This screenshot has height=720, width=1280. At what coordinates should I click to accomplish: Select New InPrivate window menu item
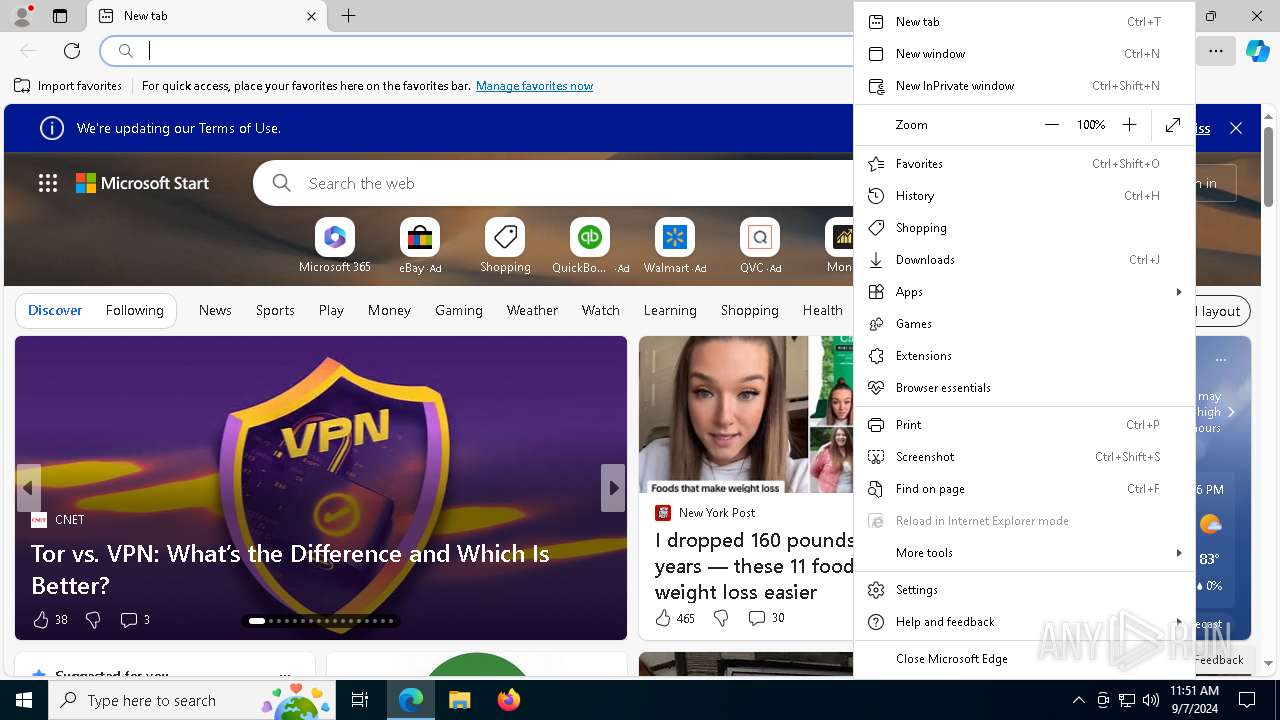1025,86
